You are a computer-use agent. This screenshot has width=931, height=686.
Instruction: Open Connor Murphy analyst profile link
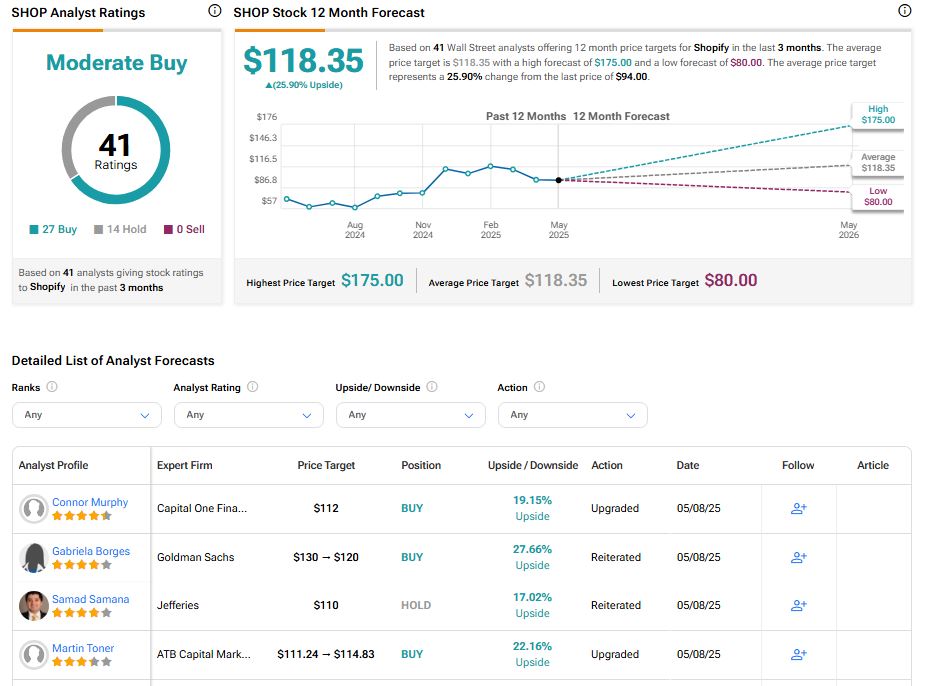90,502
